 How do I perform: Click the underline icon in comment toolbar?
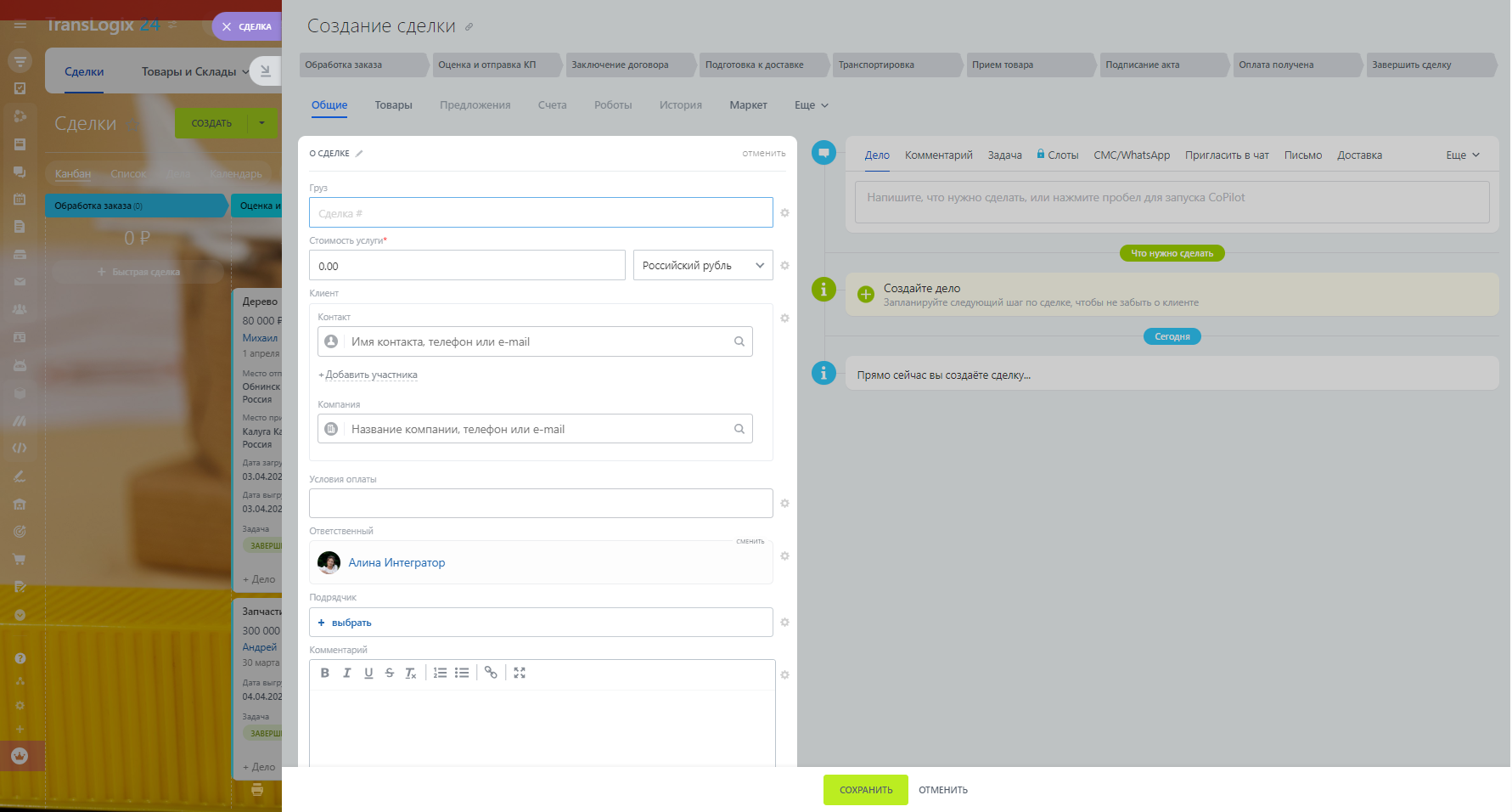coord(368,673)
